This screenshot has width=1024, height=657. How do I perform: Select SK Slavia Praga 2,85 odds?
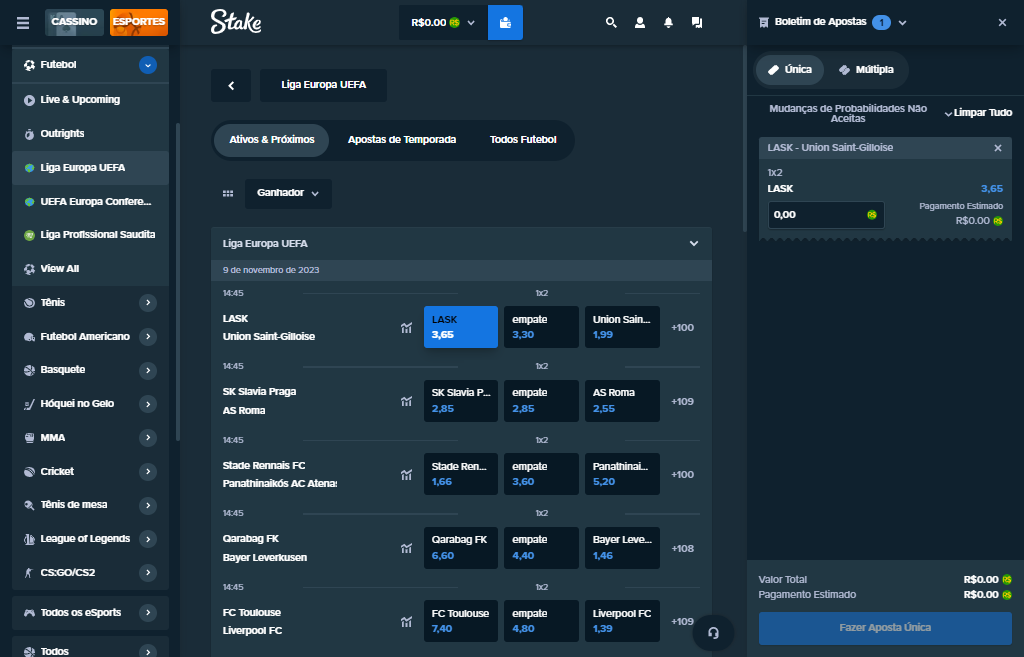[460, 401]
